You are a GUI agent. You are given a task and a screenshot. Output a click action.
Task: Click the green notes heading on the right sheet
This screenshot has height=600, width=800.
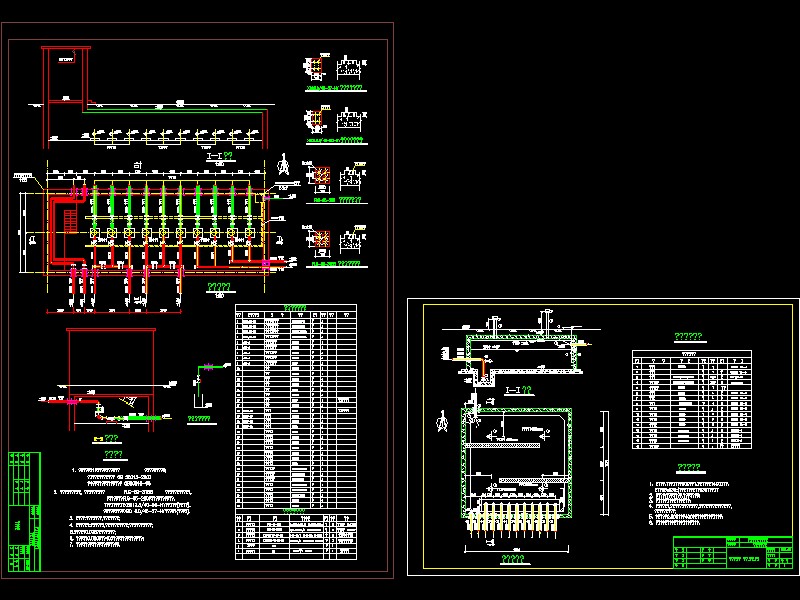click(x=688, y=467)
